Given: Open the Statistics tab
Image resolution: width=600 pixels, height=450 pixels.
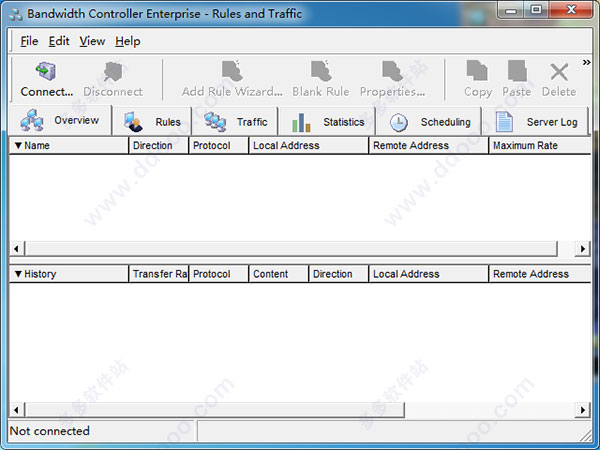Looking at the screenshot, I should coord(328,122).
